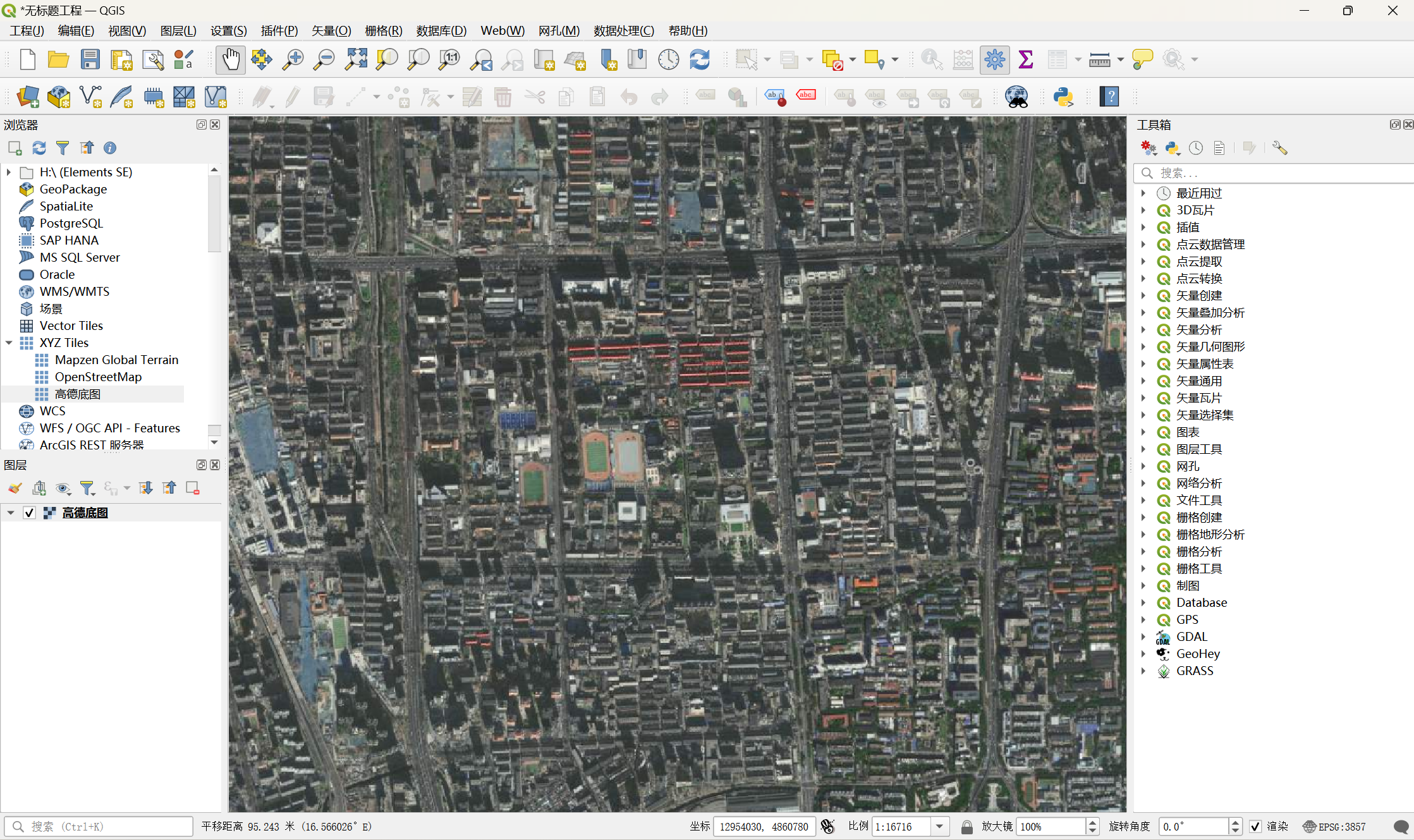
Task: Open the 比例 scale dropdown
Action: 940,827
